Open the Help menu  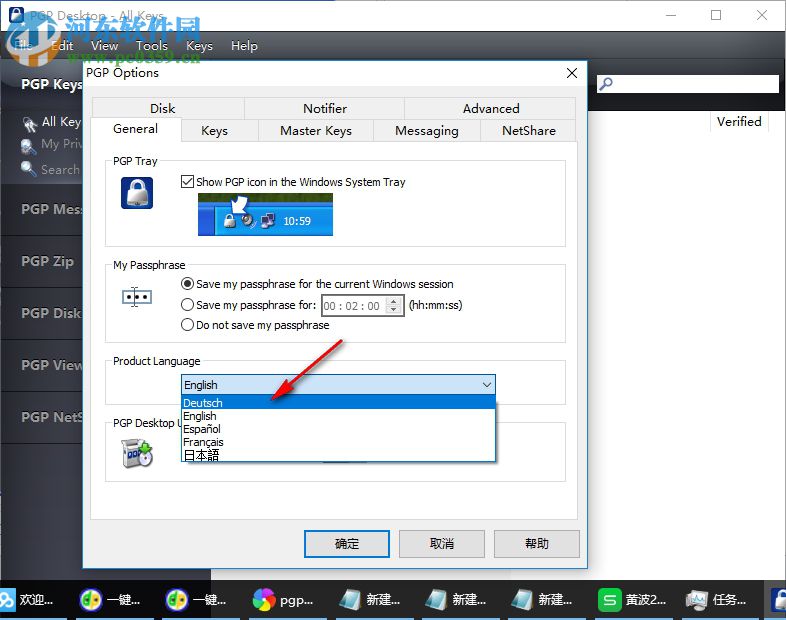(x=244, y=46)
